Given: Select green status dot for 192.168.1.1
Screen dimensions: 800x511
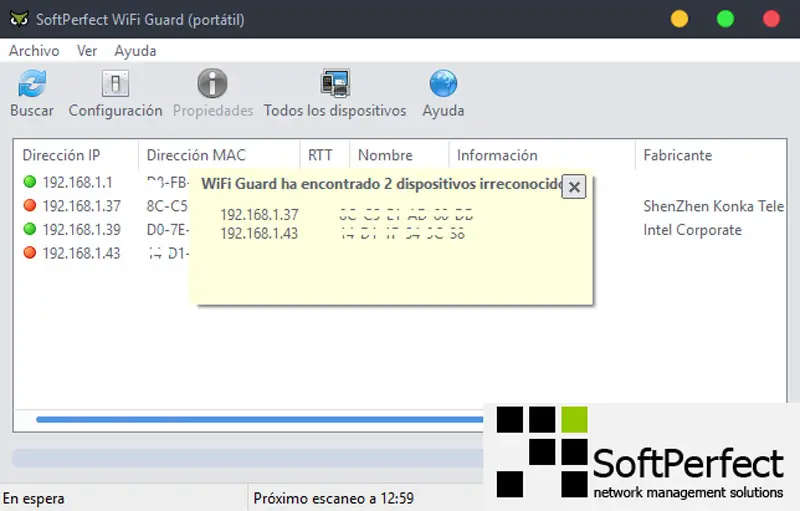Looking at the screenshot, I should click(30, 182).
